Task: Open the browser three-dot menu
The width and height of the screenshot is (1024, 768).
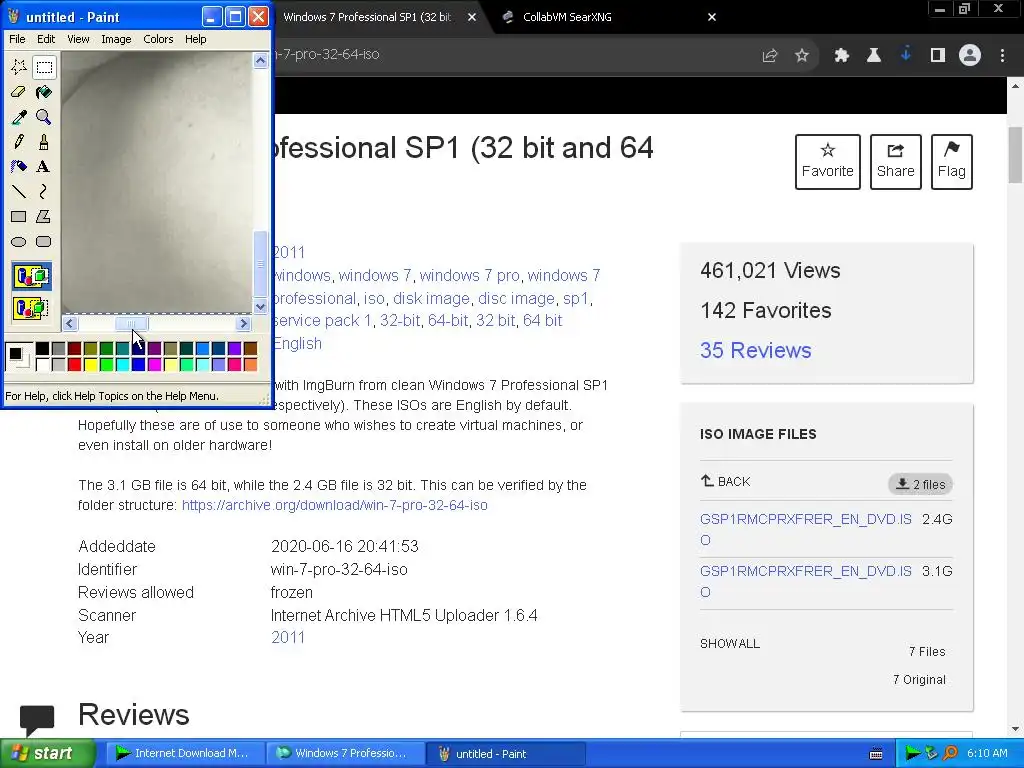Action: [1002, 56]
